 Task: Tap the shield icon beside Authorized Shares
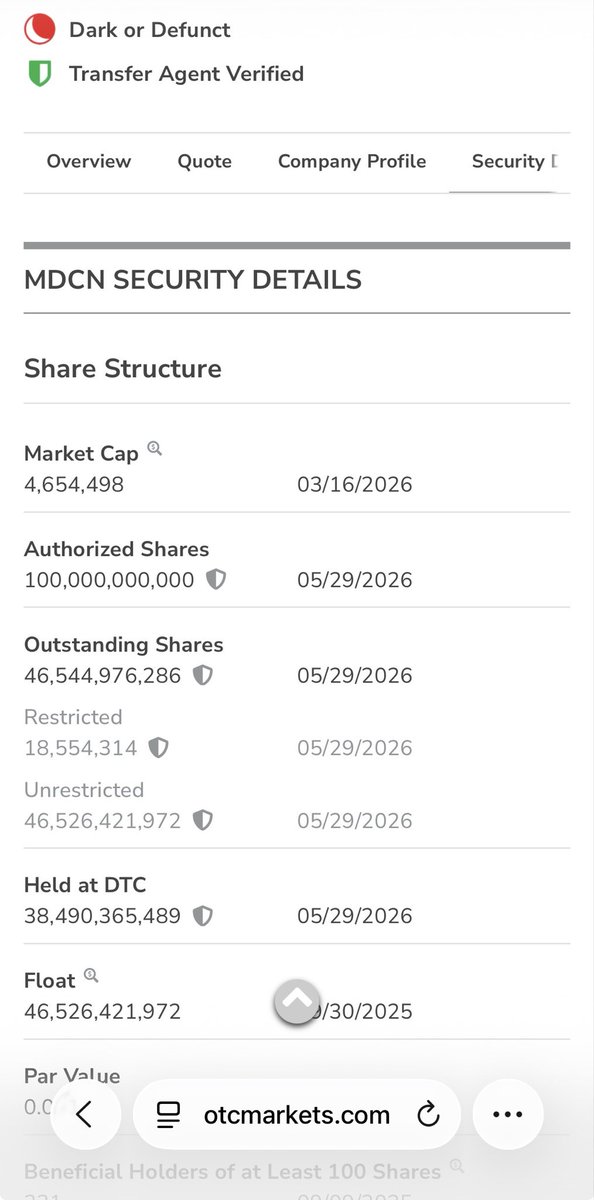216,580
